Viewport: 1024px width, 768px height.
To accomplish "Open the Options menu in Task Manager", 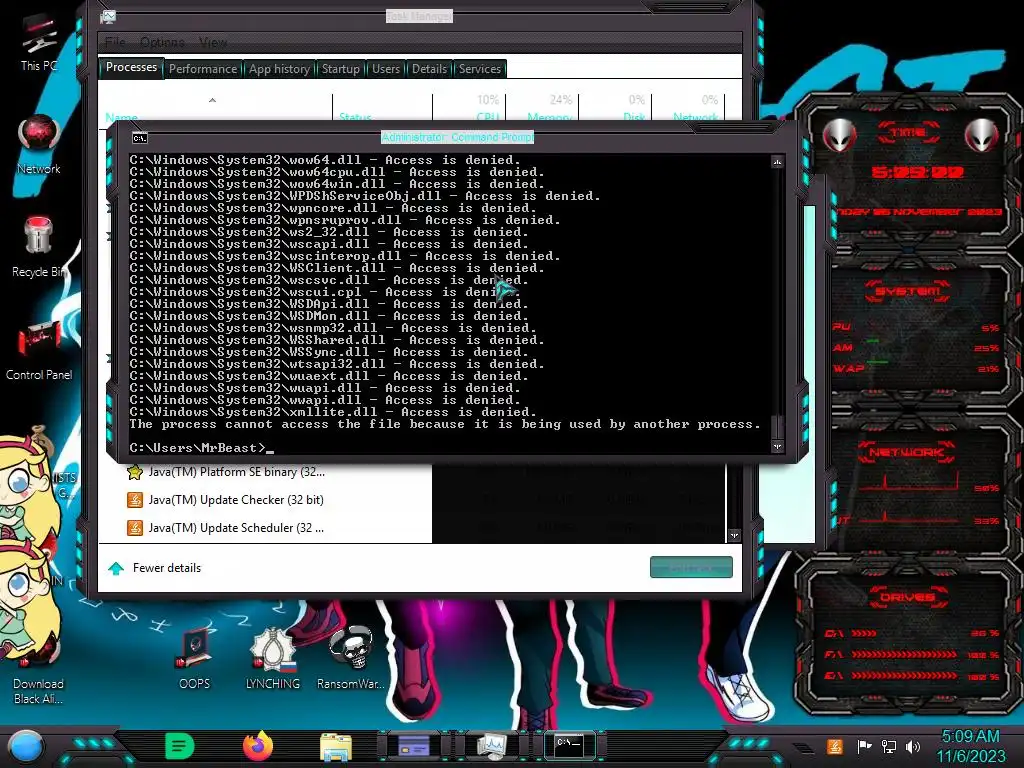I will [x=162, y=42].
